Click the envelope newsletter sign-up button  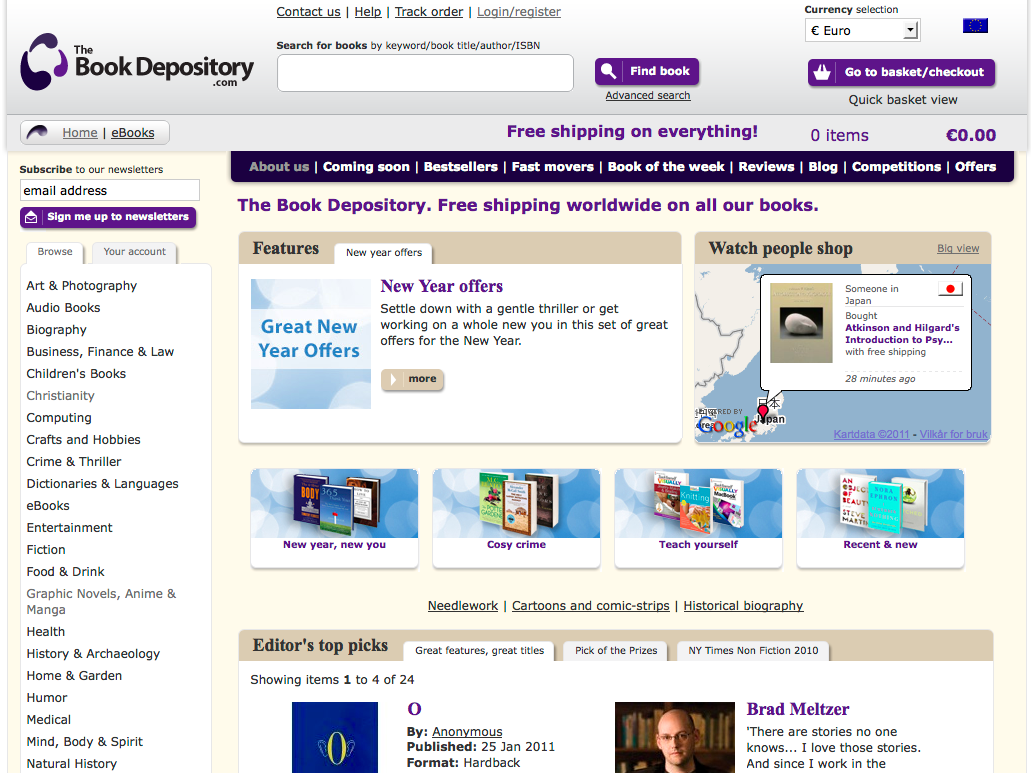108,217
